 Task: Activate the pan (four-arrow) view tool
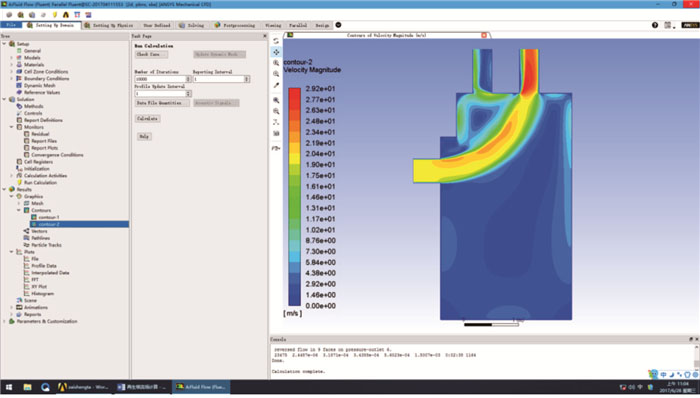click(276, 52)
